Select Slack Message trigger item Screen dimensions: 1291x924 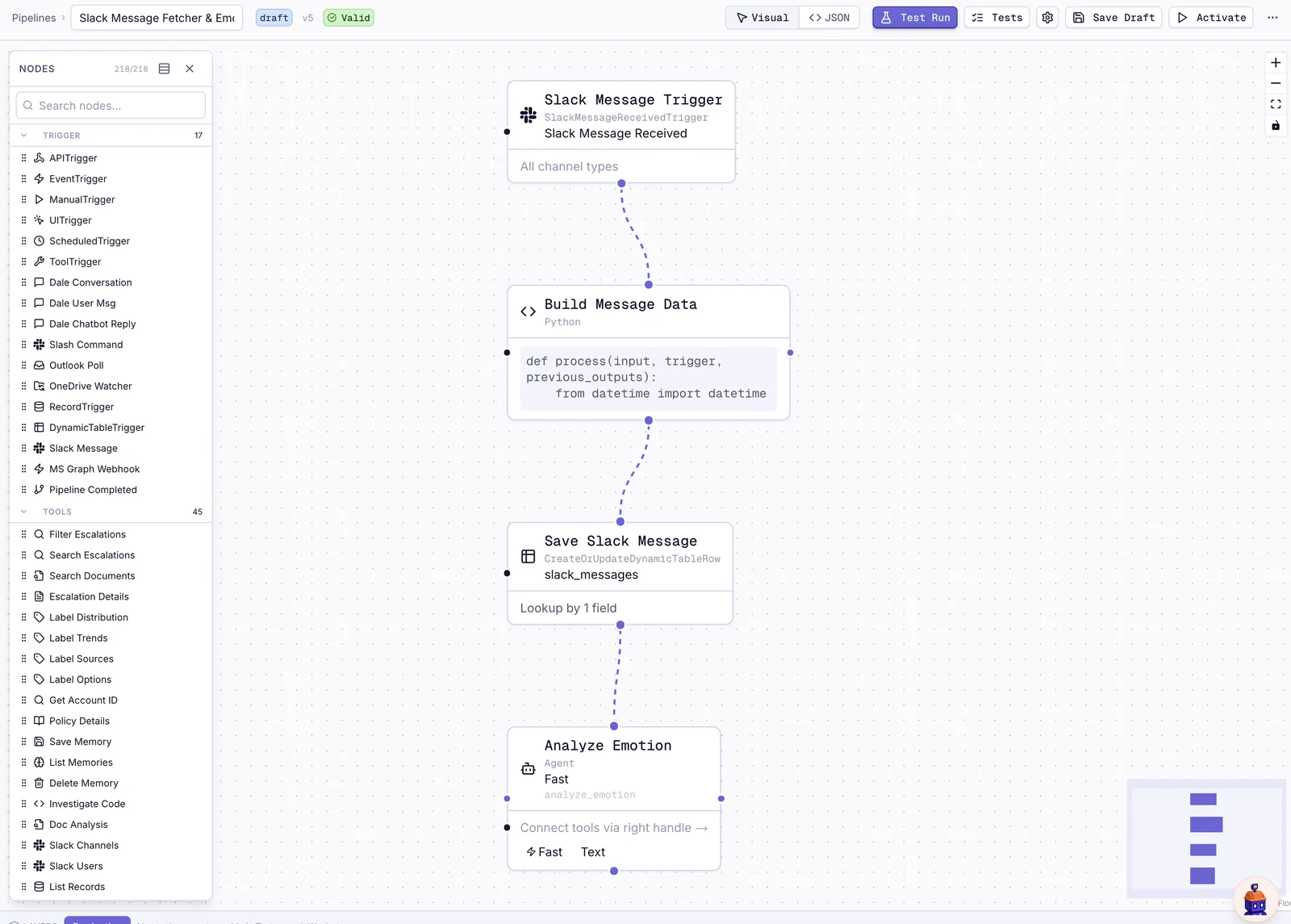coord(111,449)
